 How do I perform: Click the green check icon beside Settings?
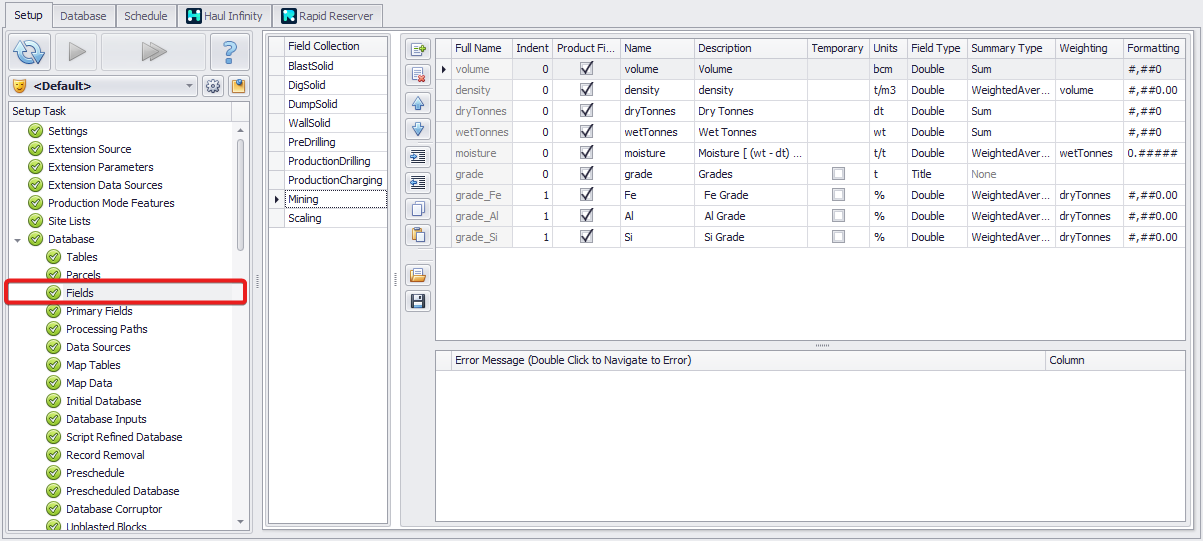tap(36, 131)
